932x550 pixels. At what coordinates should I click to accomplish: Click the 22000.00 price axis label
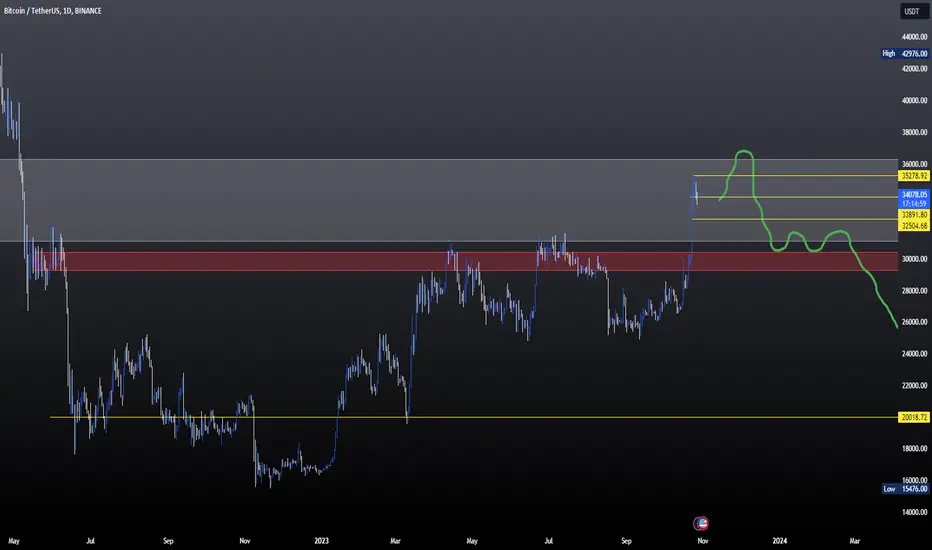click(914, 385)
